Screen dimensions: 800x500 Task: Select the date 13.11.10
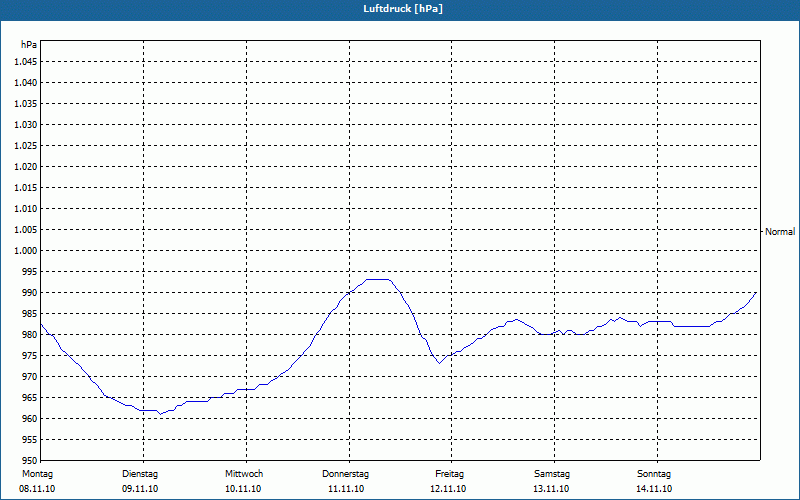(551, 489)
